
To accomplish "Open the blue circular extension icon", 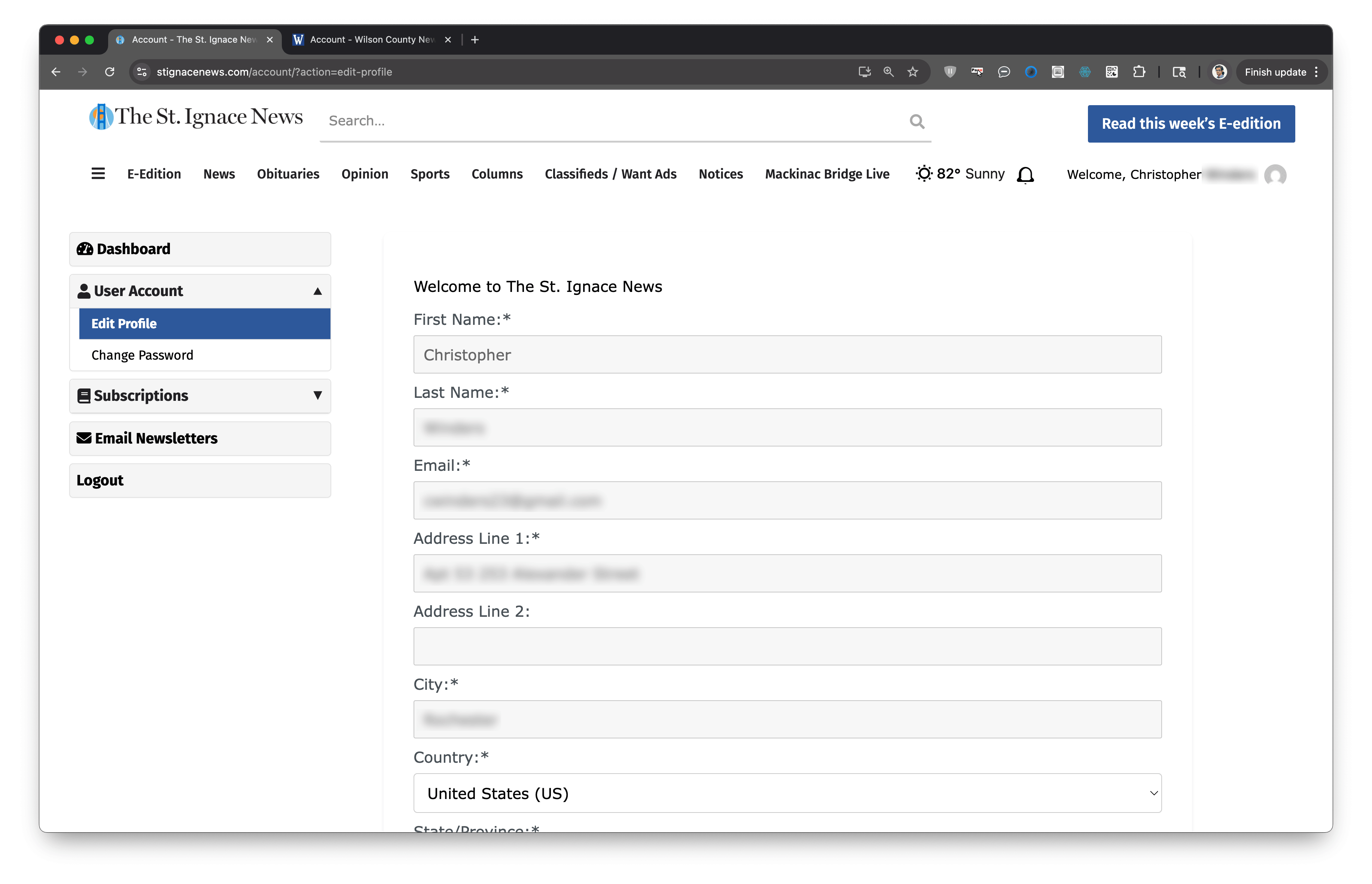I will click(x=1031, y=72).
